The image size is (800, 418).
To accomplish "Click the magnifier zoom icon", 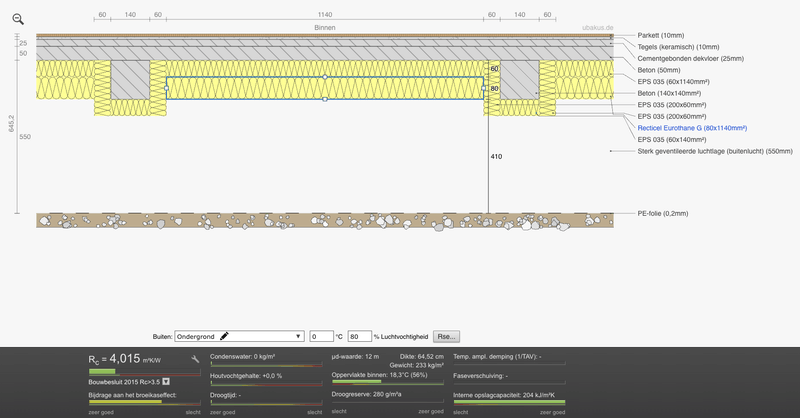I will 18,18.
